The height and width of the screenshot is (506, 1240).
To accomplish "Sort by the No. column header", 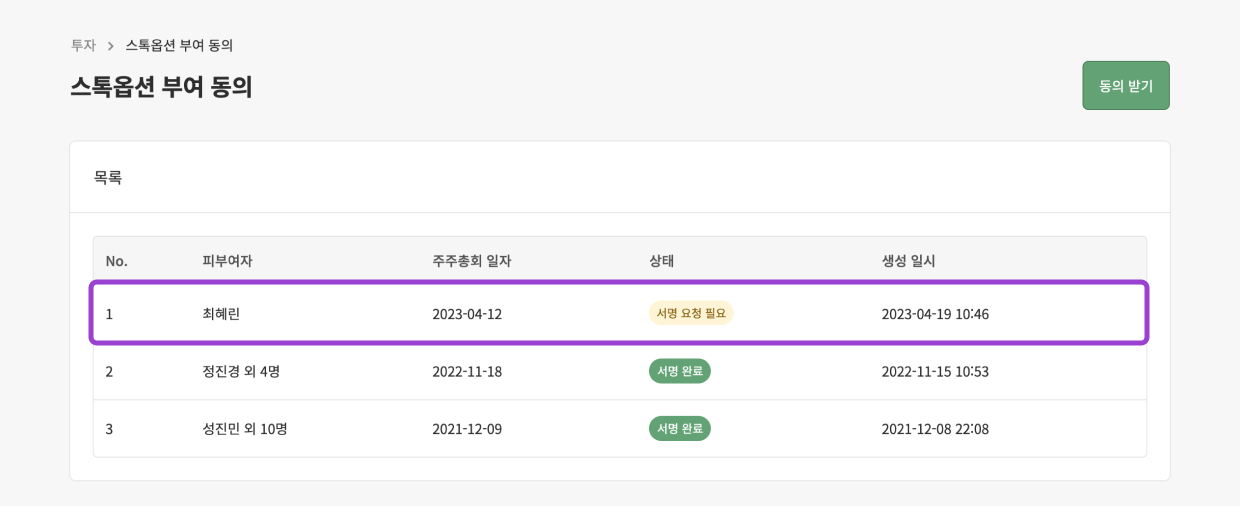I will 117,261.
